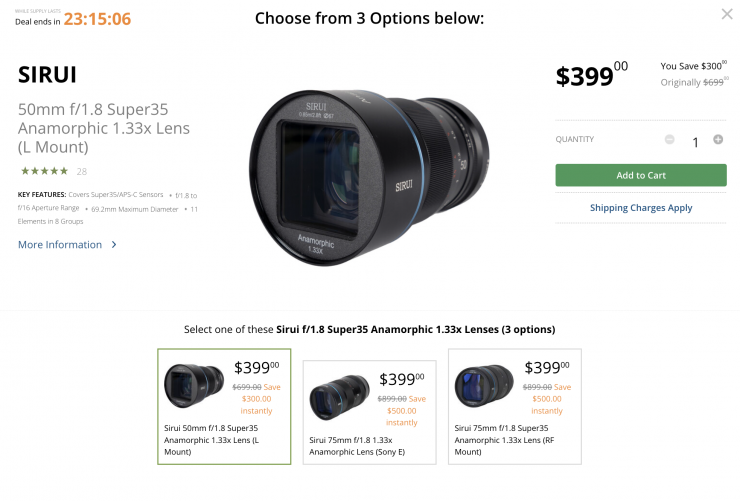The width and height of the screenshot is (740, 501).
Task: Increase quantity with the plus icon
Action: point(718,140)
